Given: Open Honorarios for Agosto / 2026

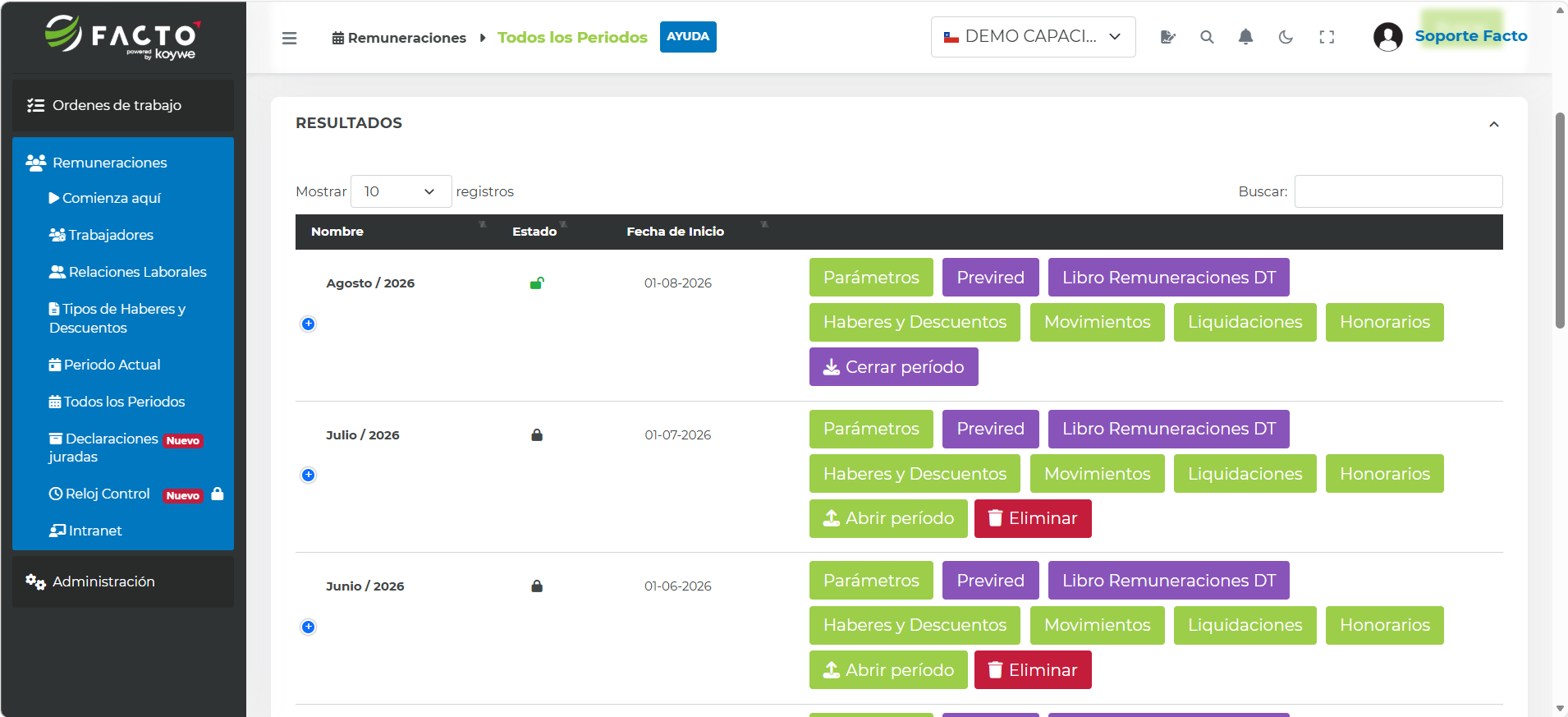Looking at the screenshot, I should pyautogui.click(x=1384, y=322).
